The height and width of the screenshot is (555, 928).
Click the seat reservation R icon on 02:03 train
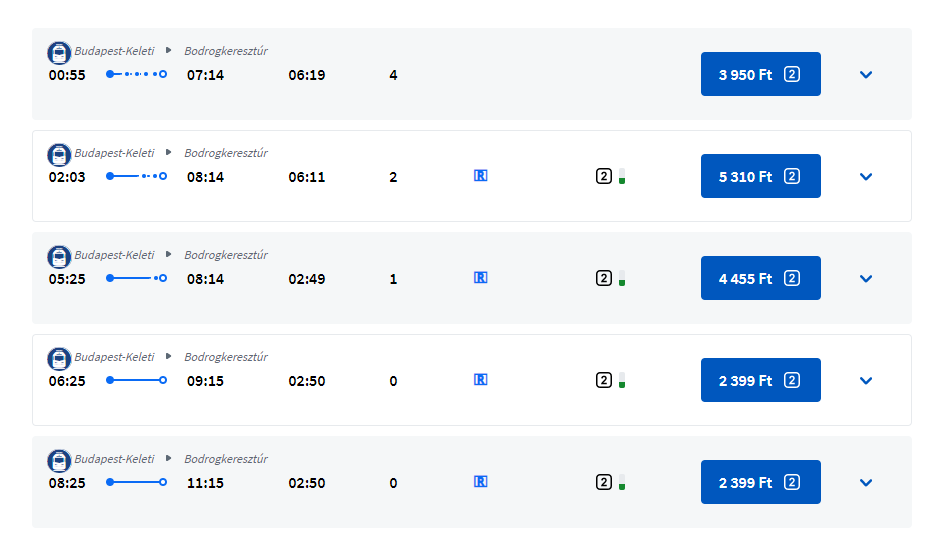click(x=480, y=176)
